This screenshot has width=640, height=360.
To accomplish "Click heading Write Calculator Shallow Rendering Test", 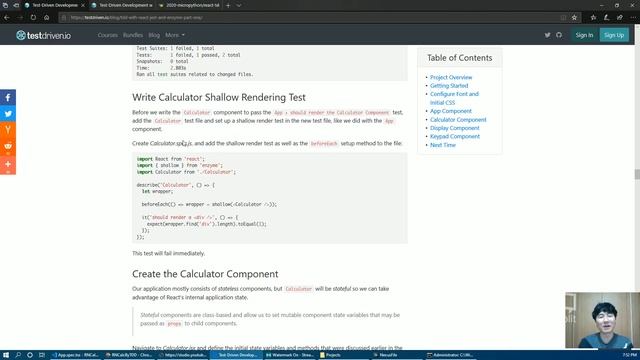I will click(219, 98).
